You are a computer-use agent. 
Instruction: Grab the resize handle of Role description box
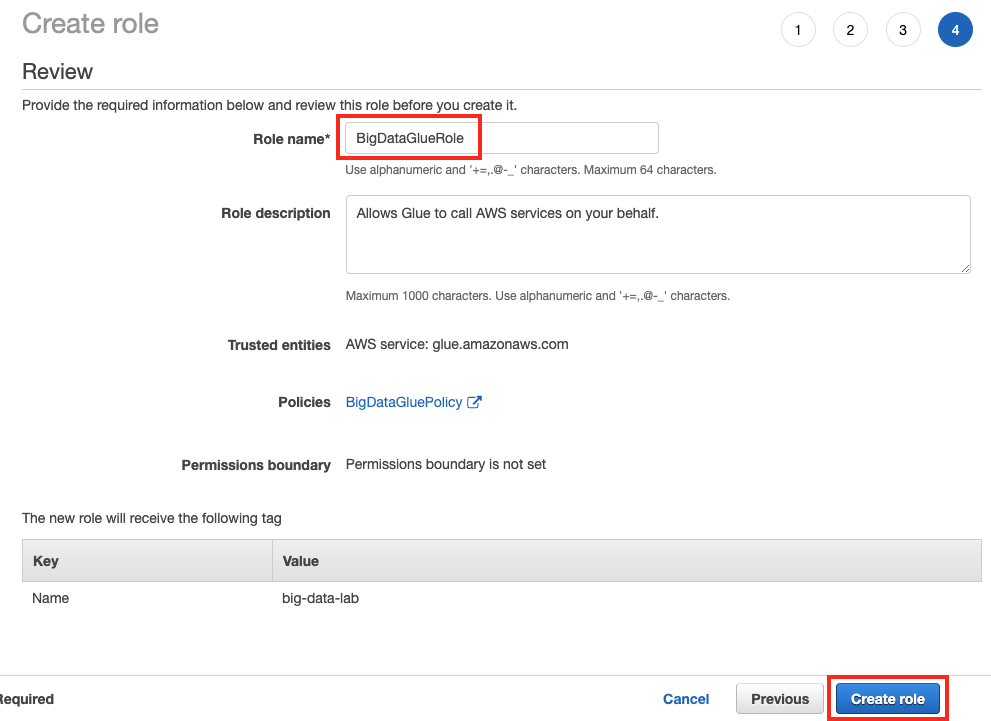[x=965, y=268]
